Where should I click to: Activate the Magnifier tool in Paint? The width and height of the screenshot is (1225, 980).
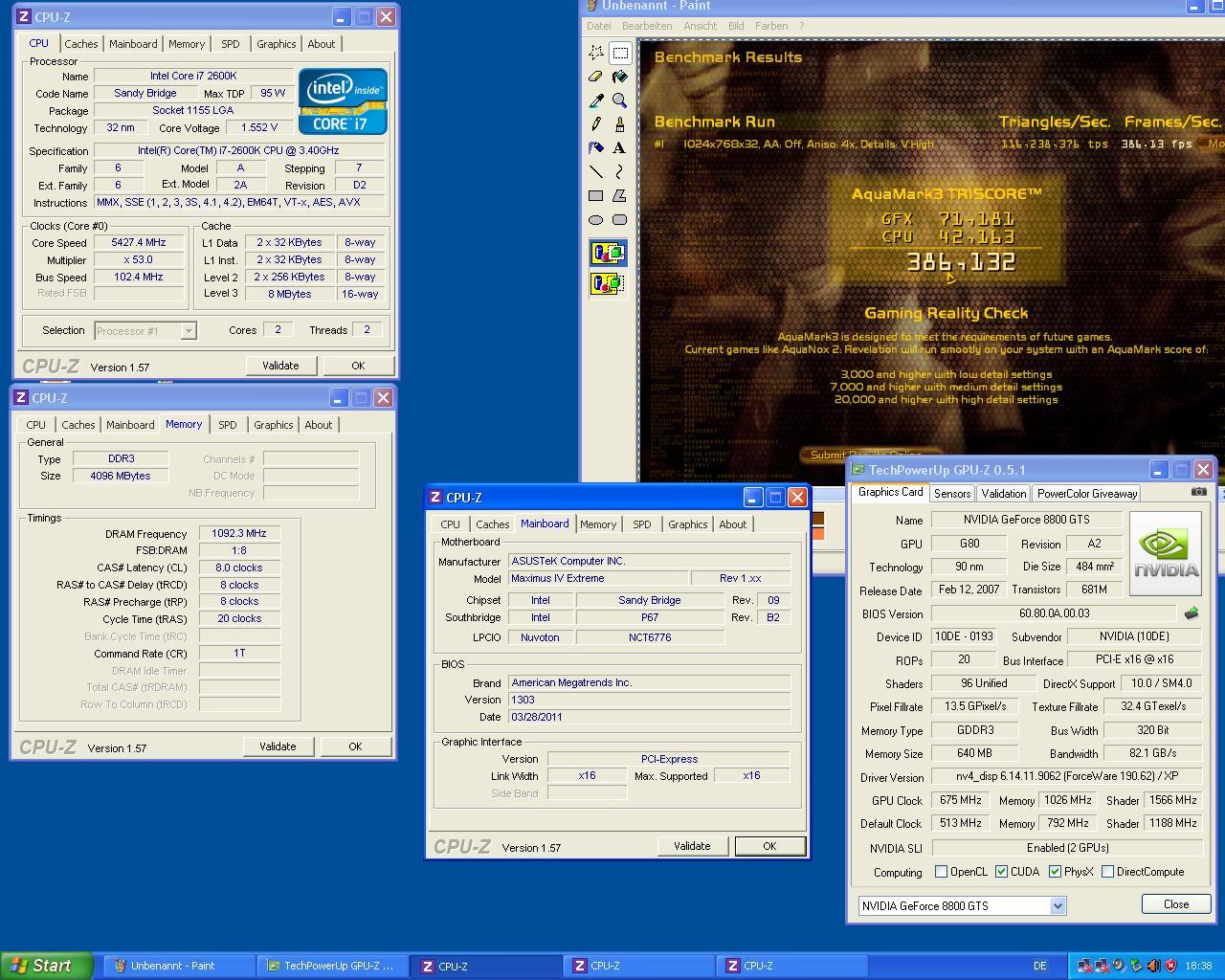[x=620, y=100]
